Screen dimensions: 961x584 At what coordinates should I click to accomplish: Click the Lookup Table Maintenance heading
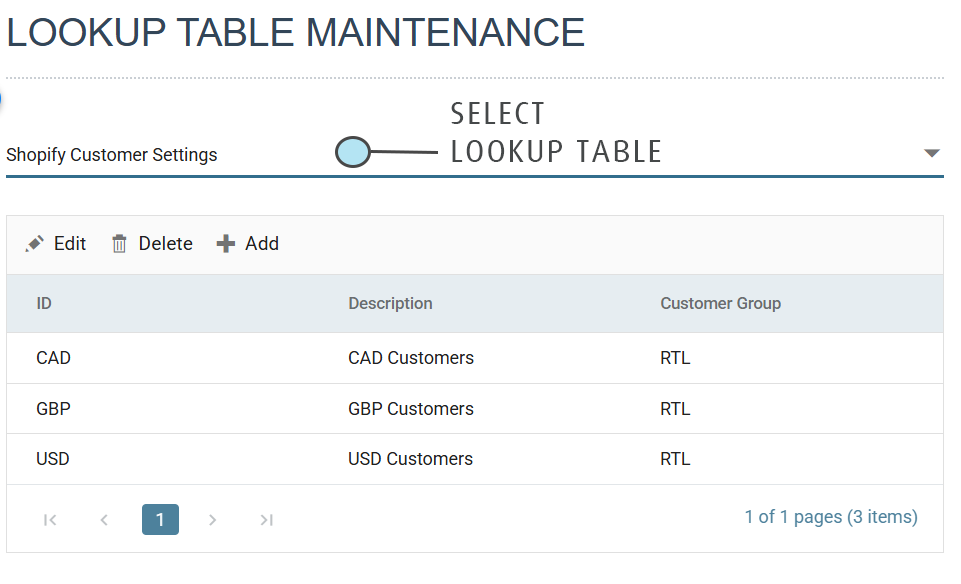tap(296, 32)
